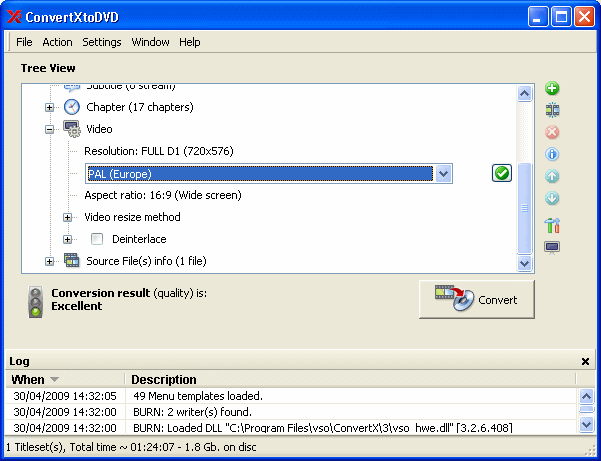Click log entry 'BURN: Loaded DLL' vso_hwe.dll
This screenshot has height=461, width=601.
click(x=323, y=428)
